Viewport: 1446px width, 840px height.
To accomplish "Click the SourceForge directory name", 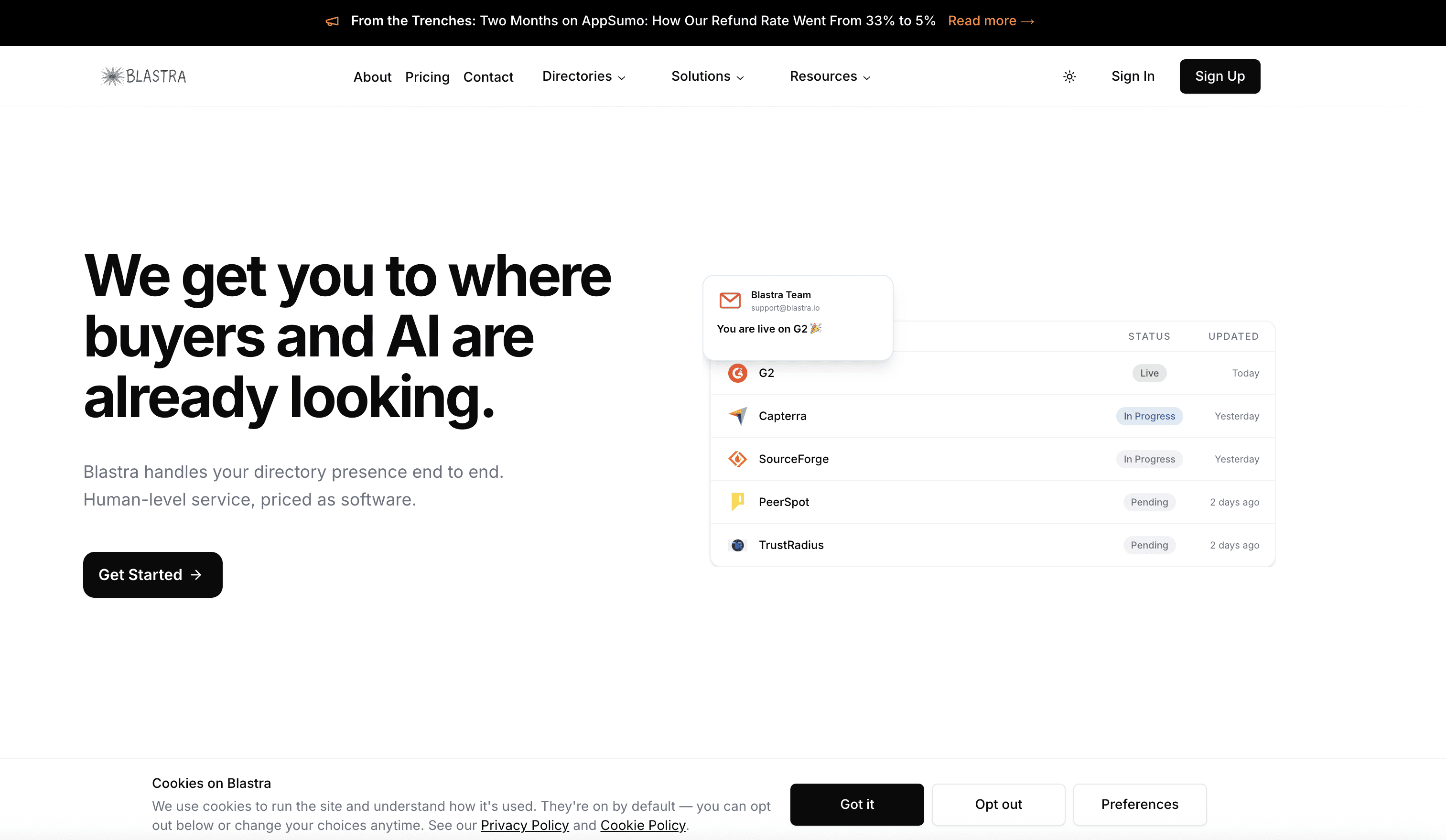I will click(794, 459).
